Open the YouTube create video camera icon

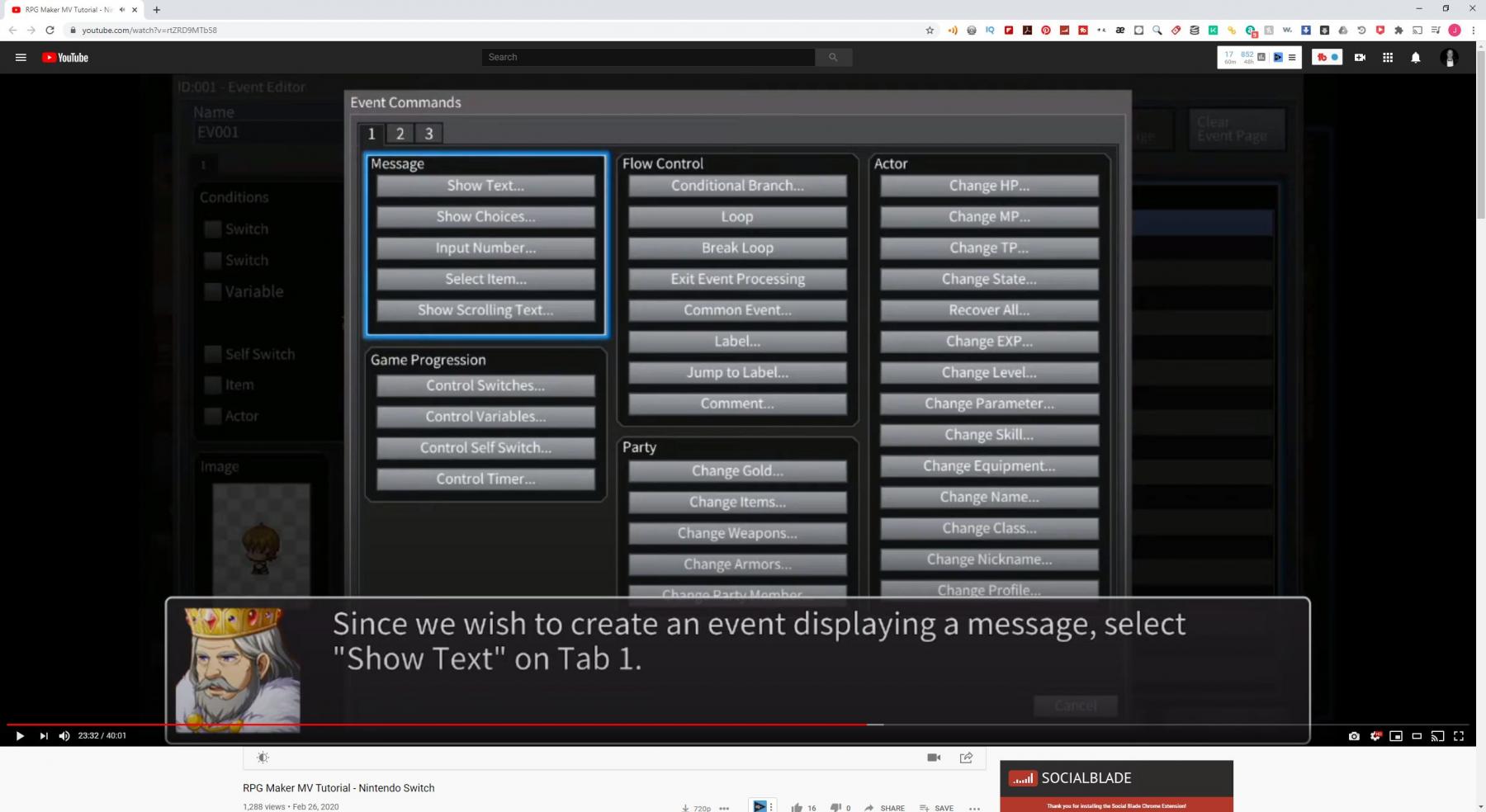[1360, 57]
